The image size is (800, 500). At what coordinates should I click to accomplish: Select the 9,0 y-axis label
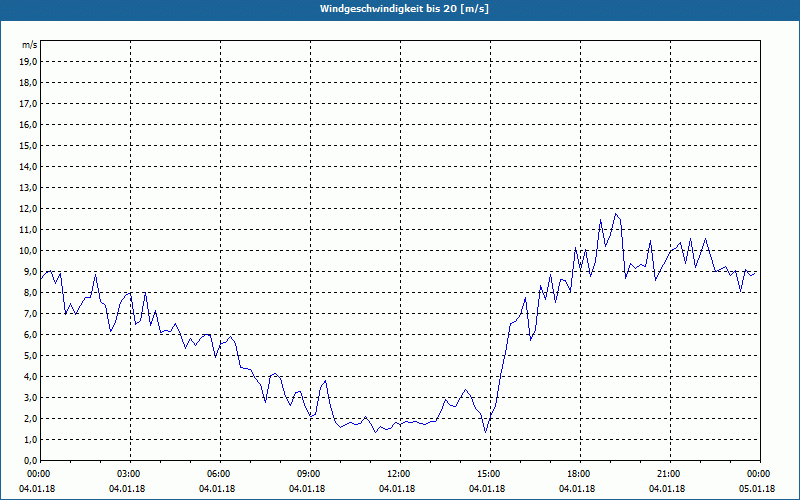30,271
